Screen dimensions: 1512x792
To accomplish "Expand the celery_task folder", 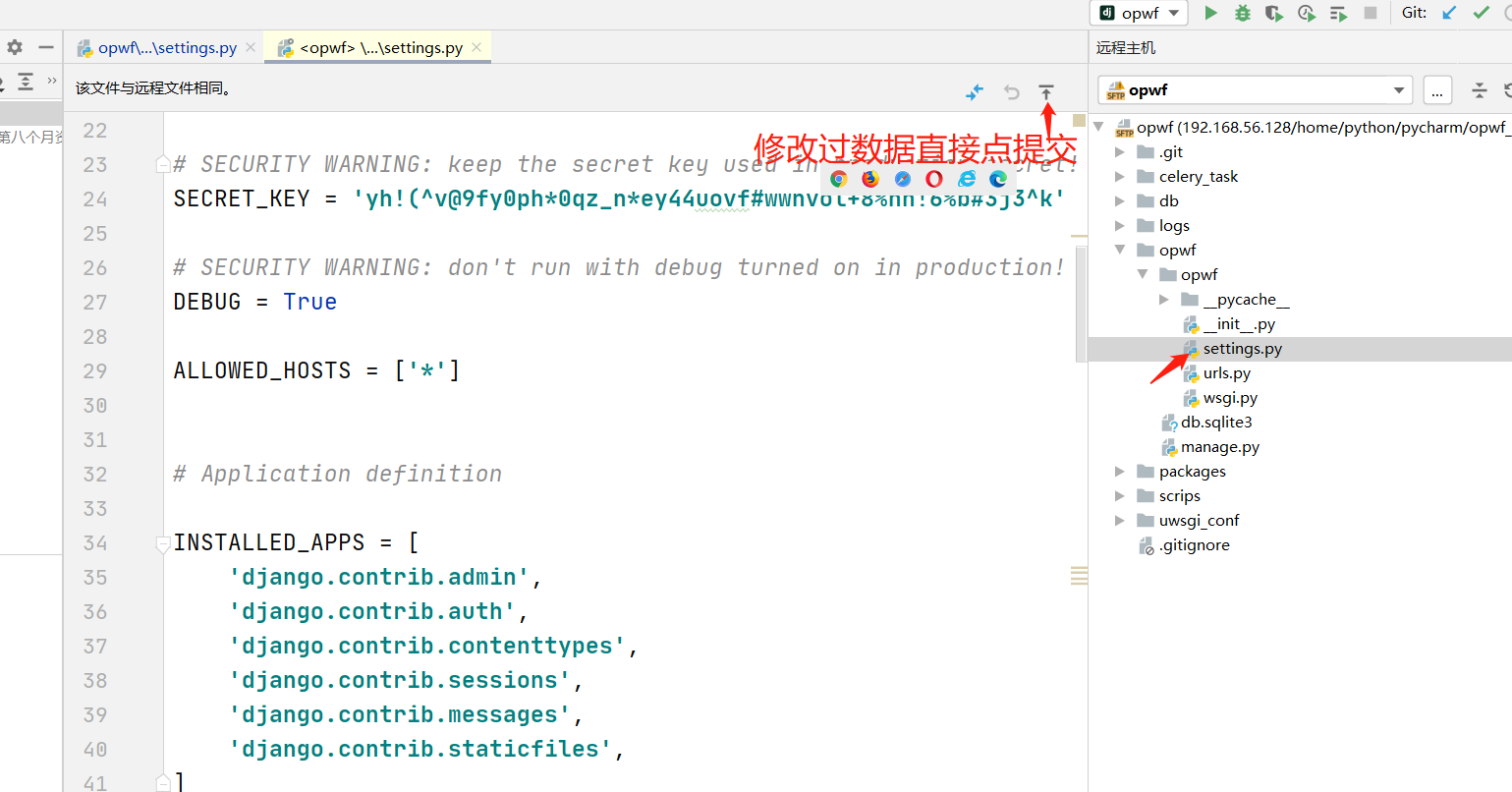I will (1120, 176).
